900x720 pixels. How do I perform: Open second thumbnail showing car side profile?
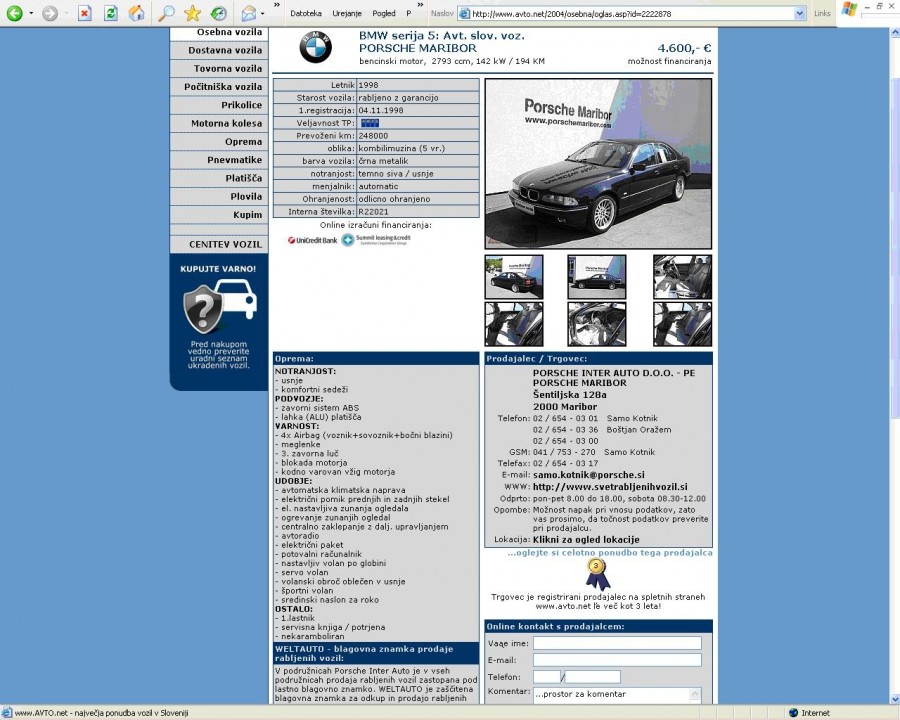point(597,277)
